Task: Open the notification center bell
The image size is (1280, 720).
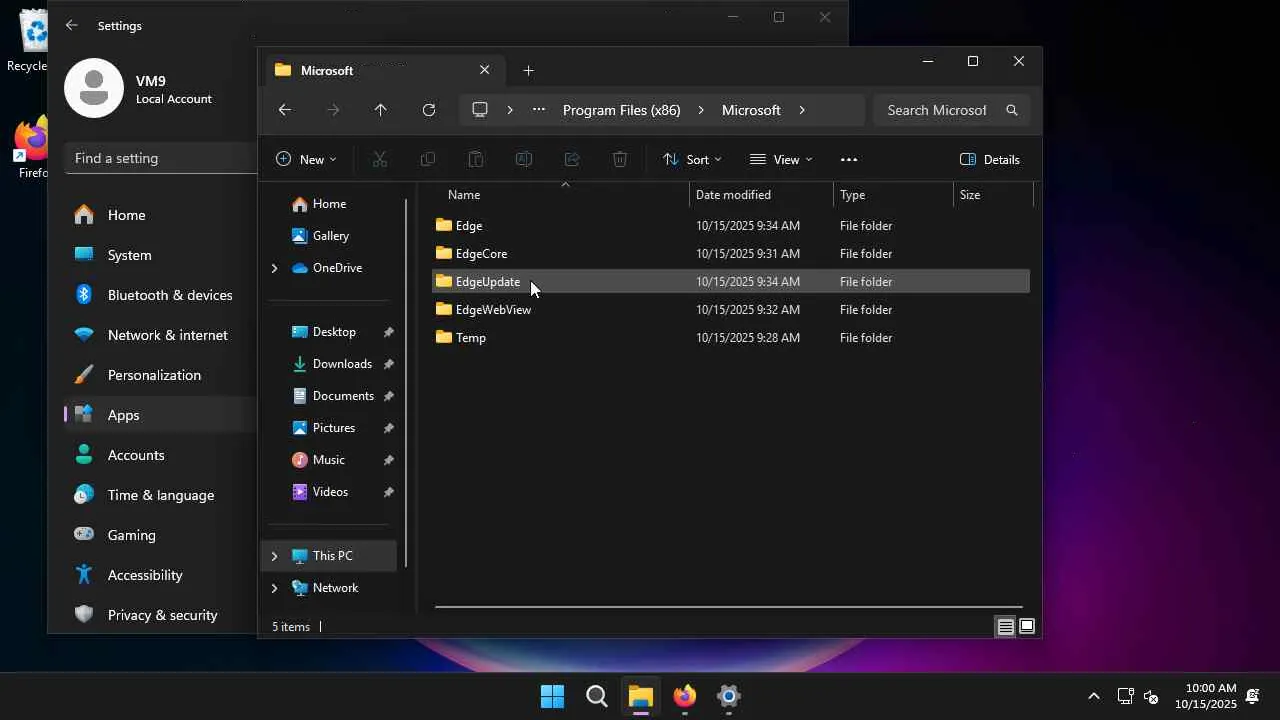Action: pos(1253,696)
